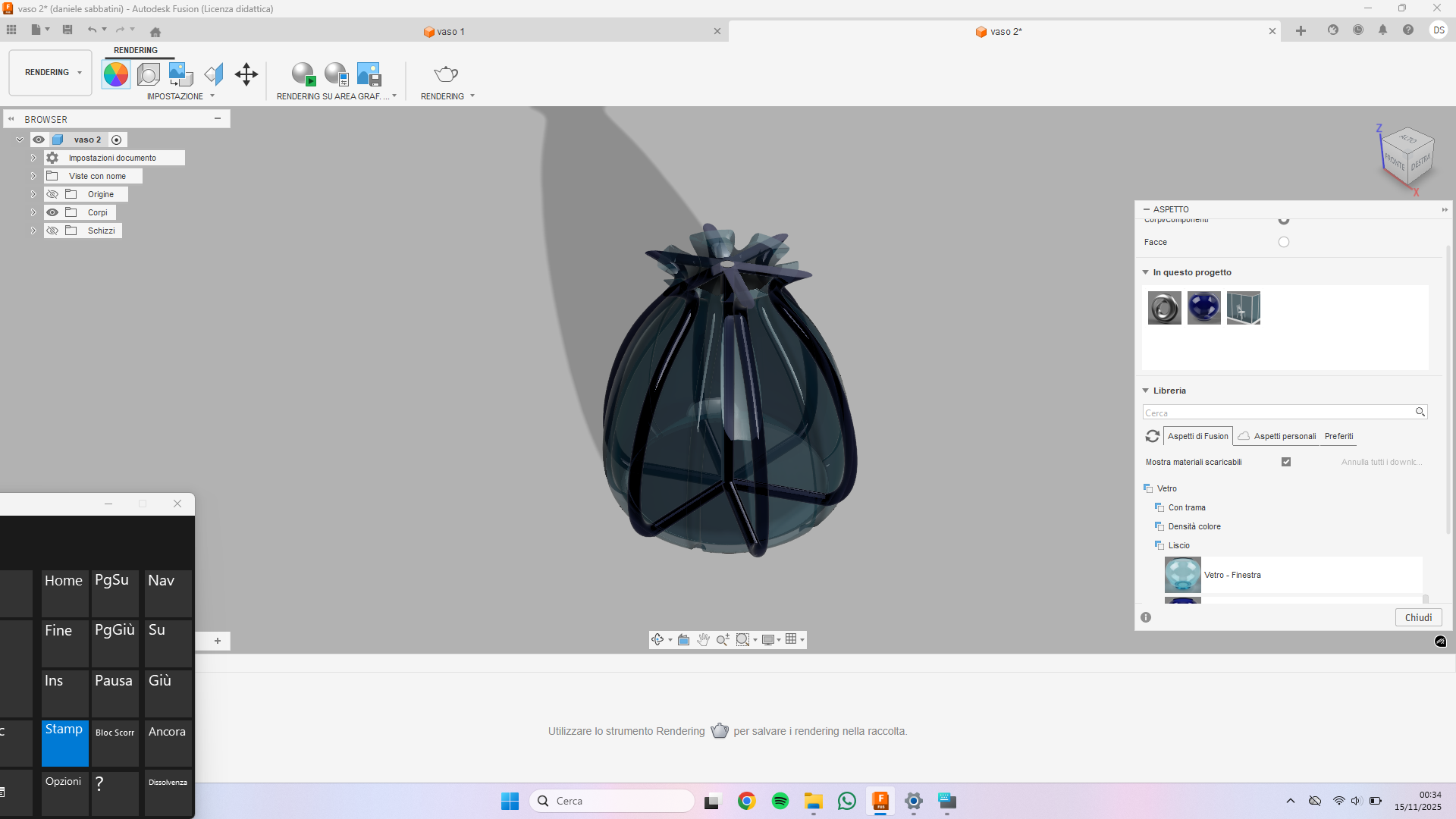Expand the Schizzi folder in the browser
1456x819 pixels.
coord(33,231)
